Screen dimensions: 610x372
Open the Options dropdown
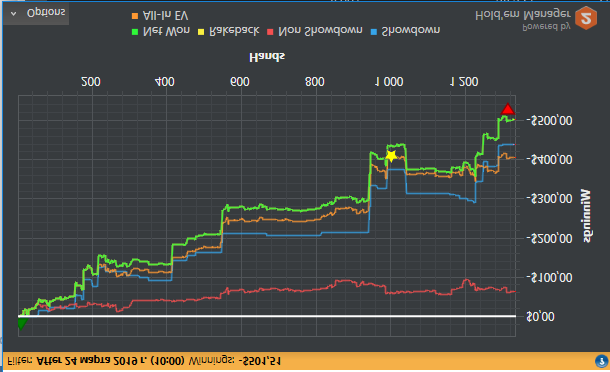point(36,13)
